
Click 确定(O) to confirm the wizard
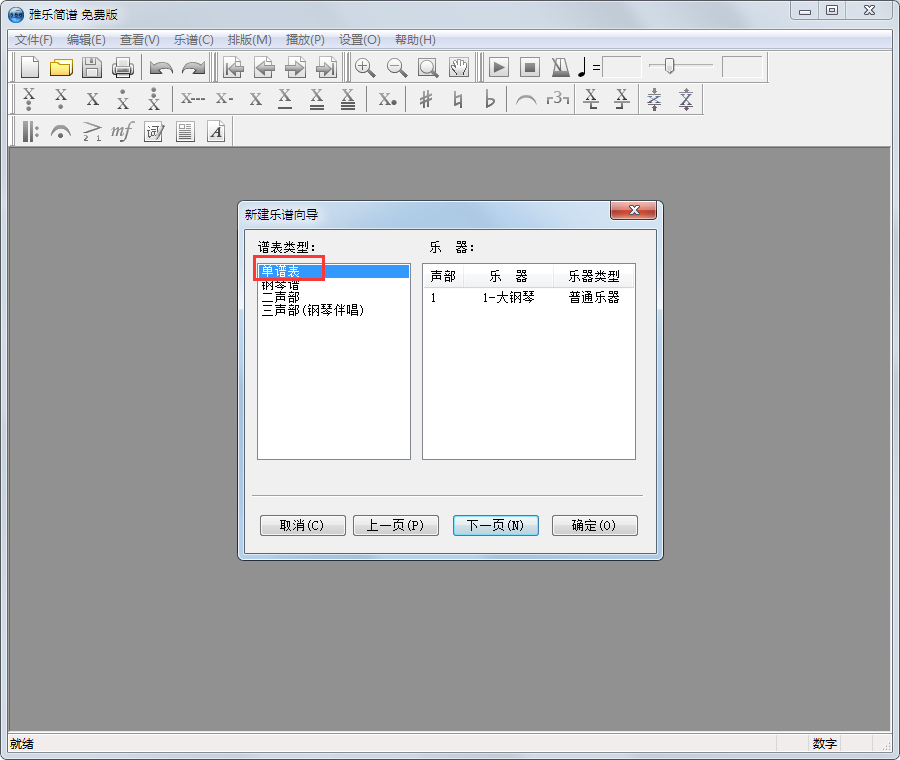[594, 525]
